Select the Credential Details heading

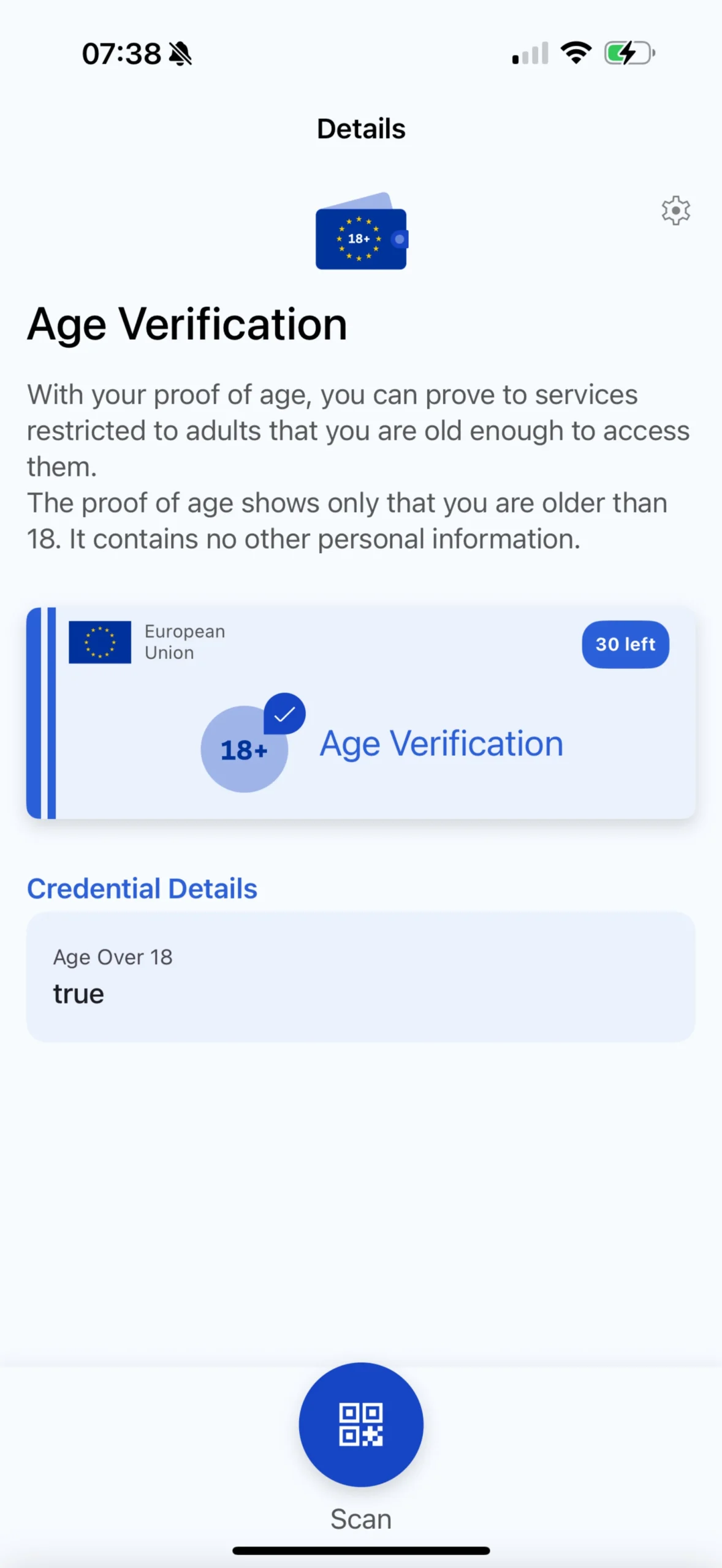142,889
